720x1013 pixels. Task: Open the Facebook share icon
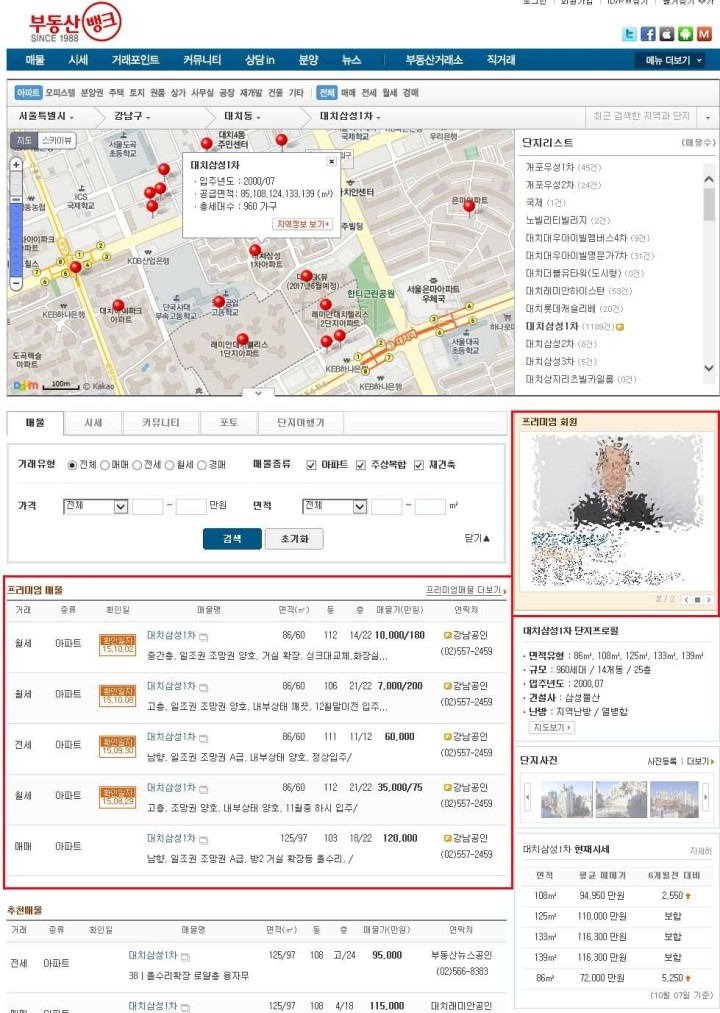648,34
